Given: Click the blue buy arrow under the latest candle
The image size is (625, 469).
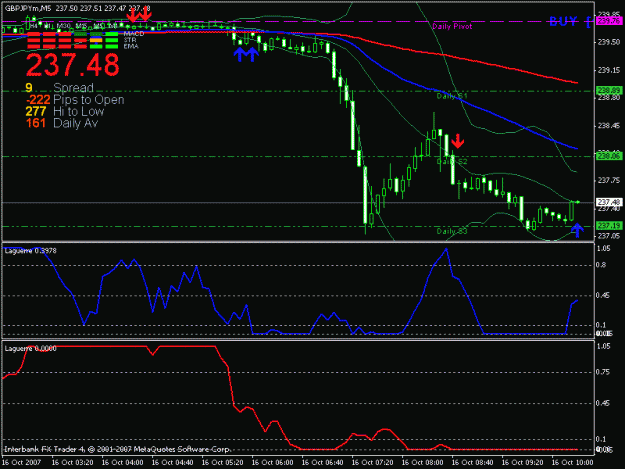Looking at the screenshot, I should [x=577, y=230].
